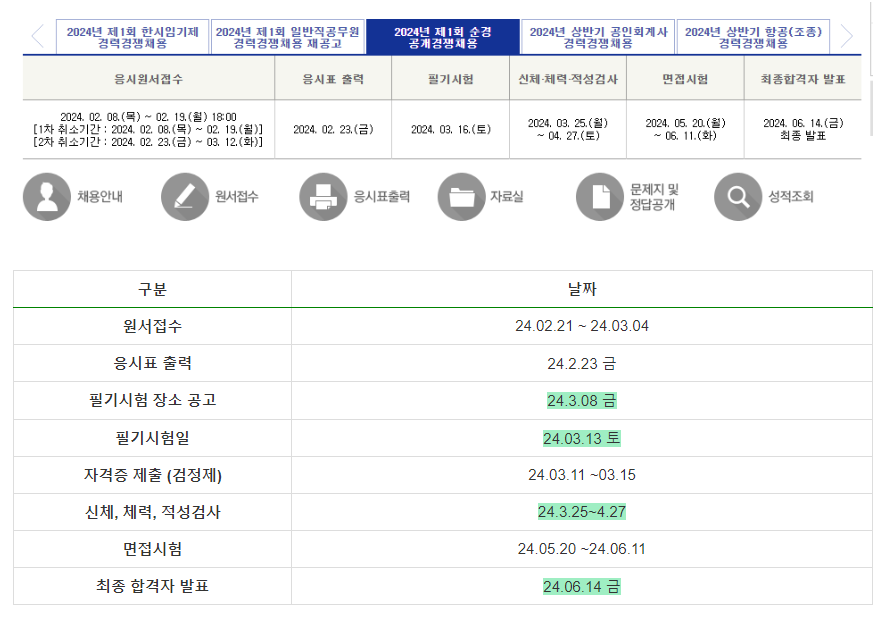The height and width of the screenshot is (628, 896).
Task: Open 2024년 상반기 공인회계사 경력경쟁채용 tab
Action: (598, 37)
